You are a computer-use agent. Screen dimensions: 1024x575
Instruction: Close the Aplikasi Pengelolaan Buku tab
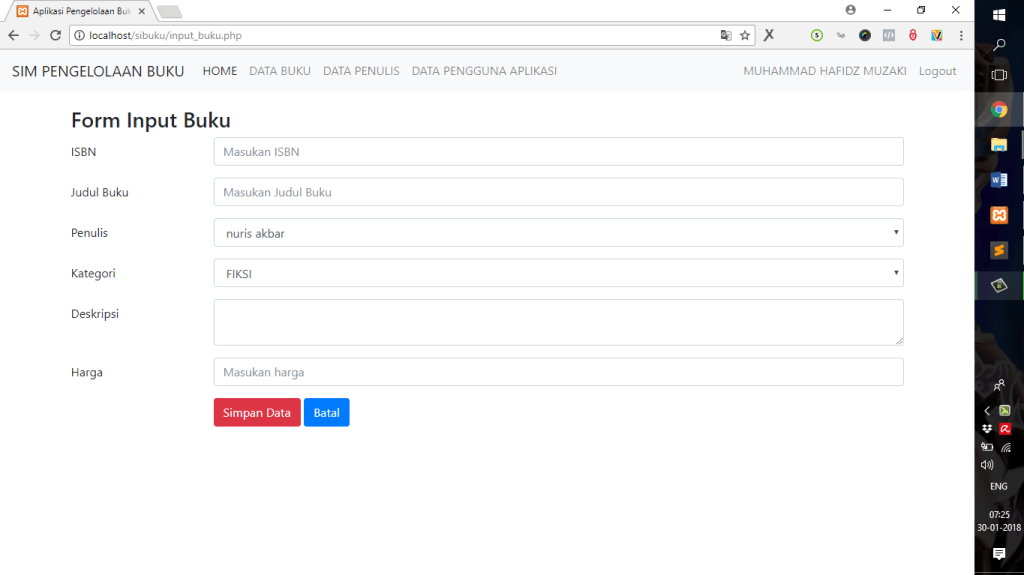point(142,11)
